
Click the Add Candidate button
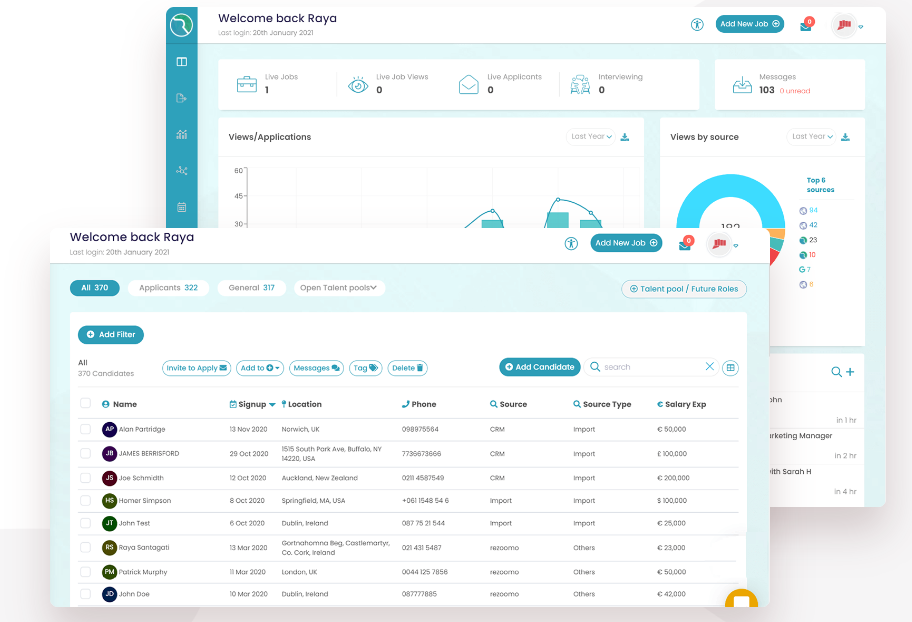pyautogui.click(x=539, y=368)
